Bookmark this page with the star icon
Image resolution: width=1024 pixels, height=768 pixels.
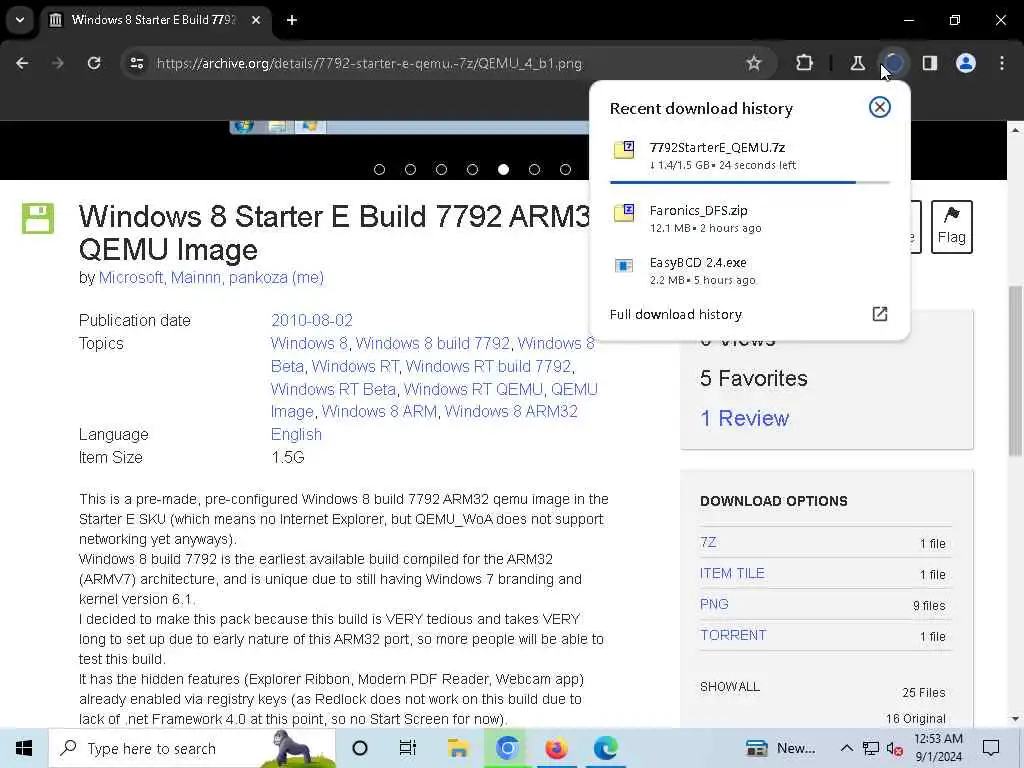pyautogui.click(x=754, y=63)
